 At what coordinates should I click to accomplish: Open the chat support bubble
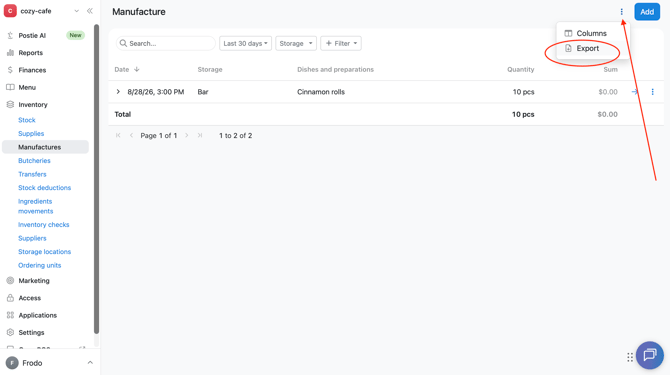coord(650,355)
